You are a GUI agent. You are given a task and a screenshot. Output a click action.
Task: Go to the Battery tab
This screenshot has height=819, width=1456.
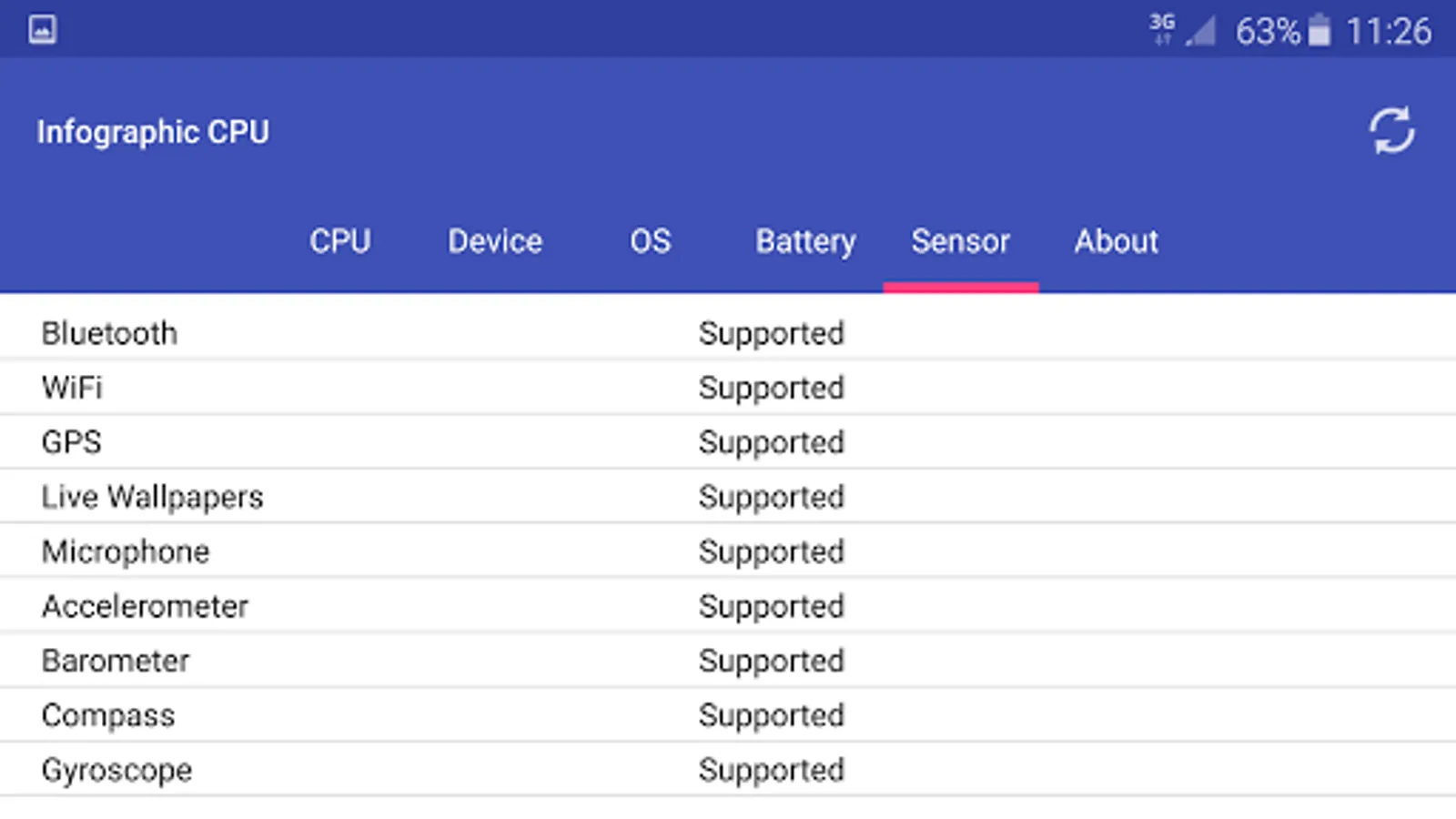tap(805, 241)
